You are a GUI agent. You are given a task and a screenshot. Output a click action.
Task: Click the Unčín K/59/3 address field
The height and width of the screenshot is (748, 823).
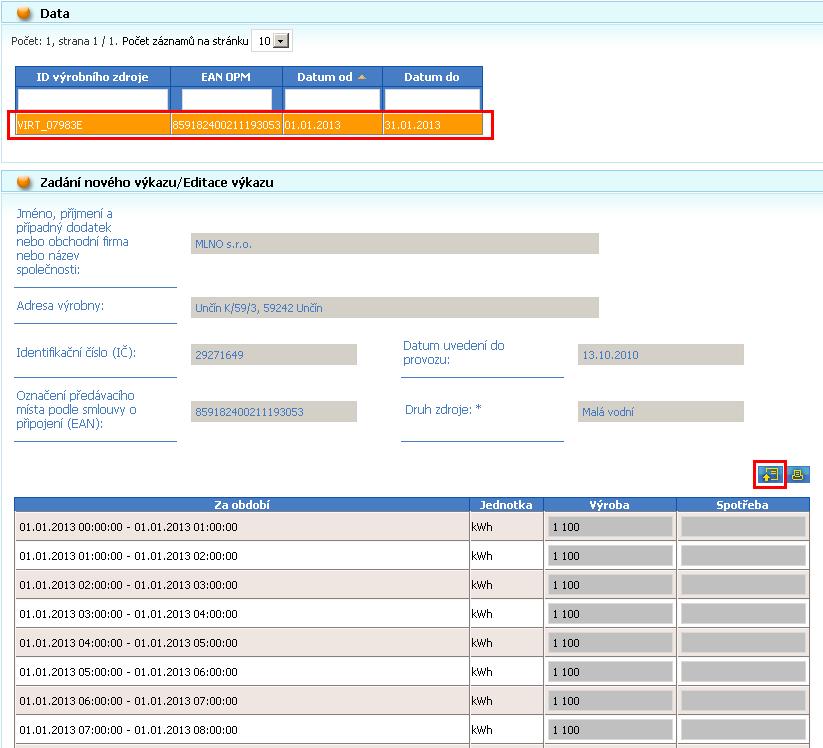[395, 308]
